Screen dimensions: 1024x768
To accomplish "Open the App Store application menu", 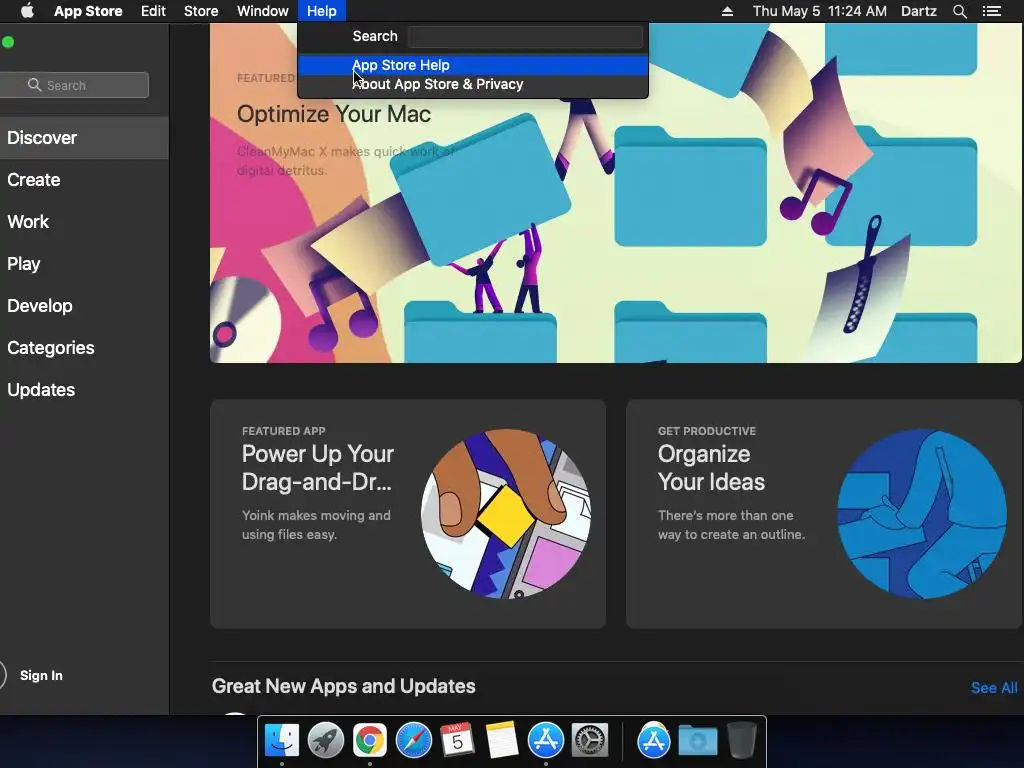I will [x=88, y=11].
